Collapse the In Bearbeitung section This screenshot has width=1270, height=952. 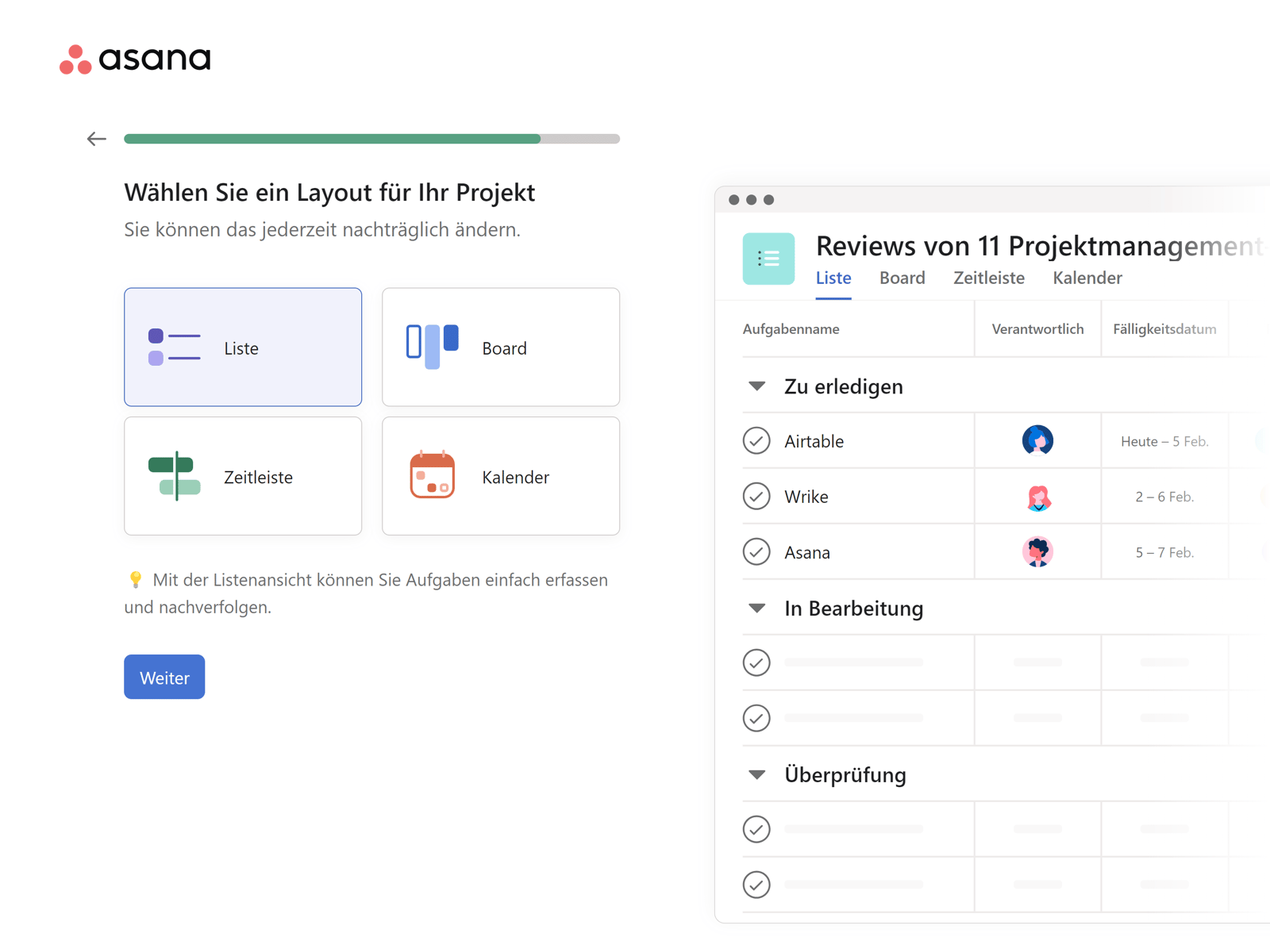(x=756, y=608)
